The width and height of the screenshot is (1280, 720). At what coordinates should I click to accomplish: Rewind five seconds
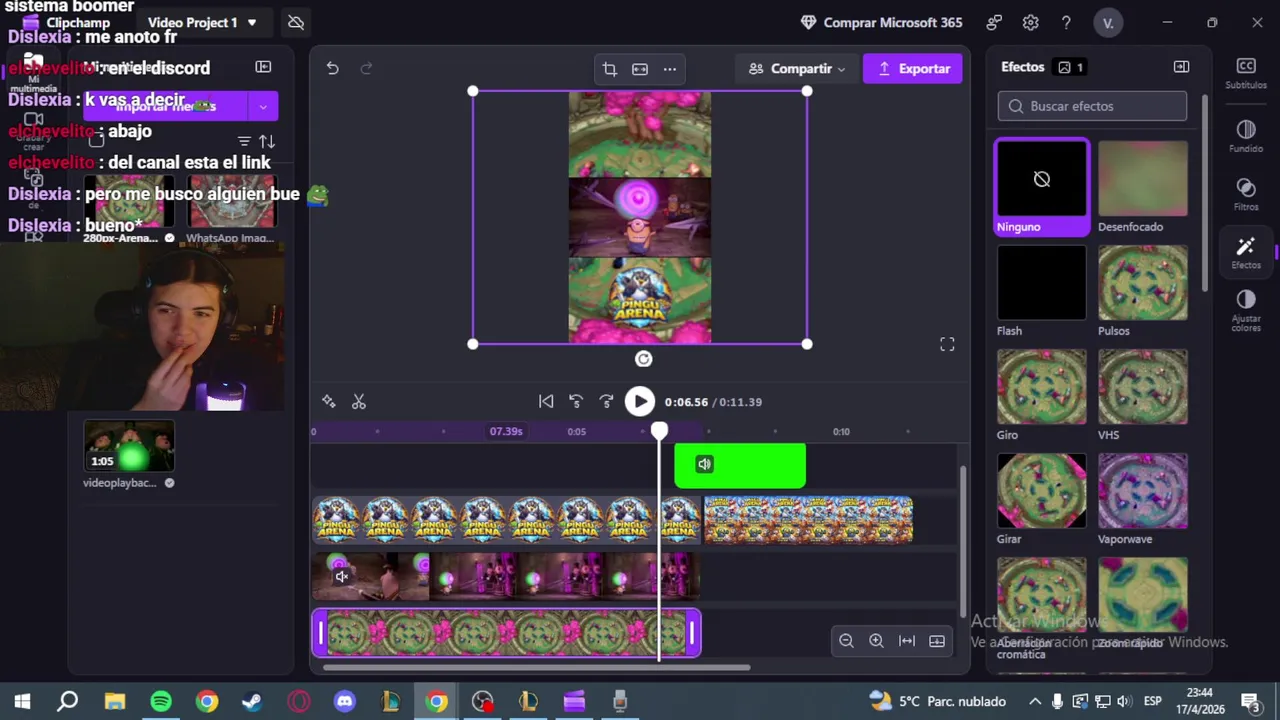(576, 402)
